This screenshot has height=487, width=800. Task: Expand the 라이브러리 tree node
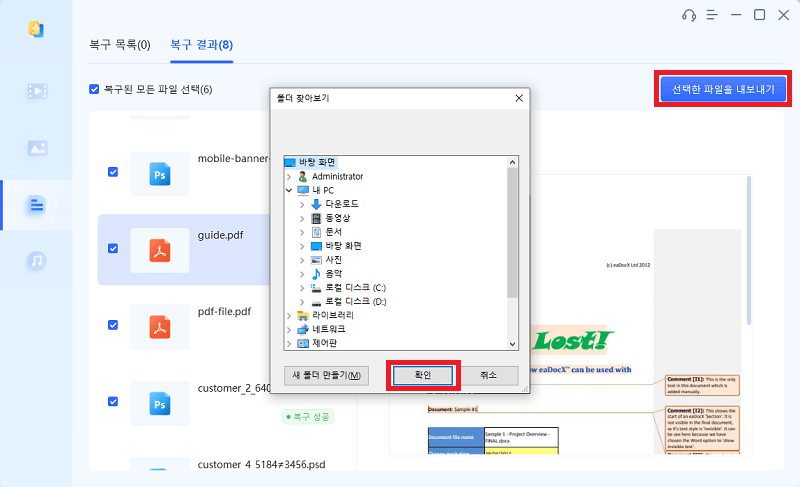[289, 316]
